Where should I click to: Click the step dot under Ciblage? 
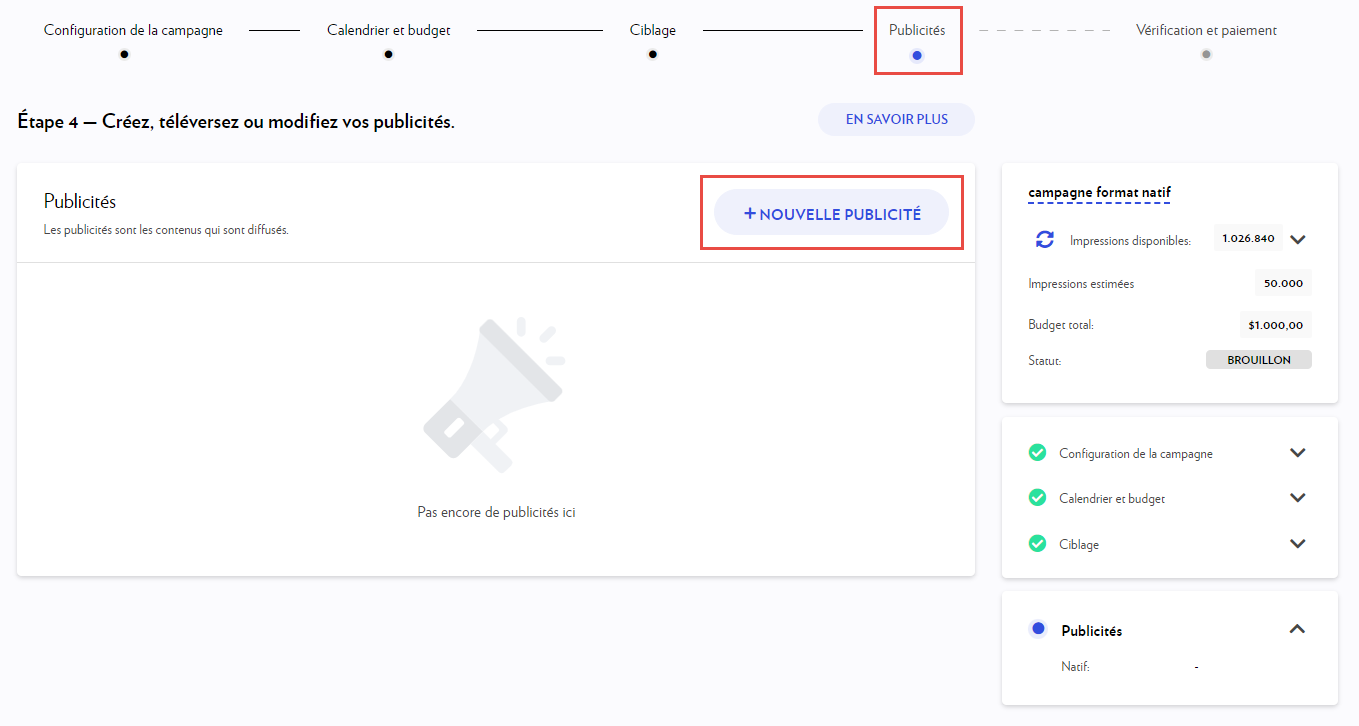[x=652, y=54]
